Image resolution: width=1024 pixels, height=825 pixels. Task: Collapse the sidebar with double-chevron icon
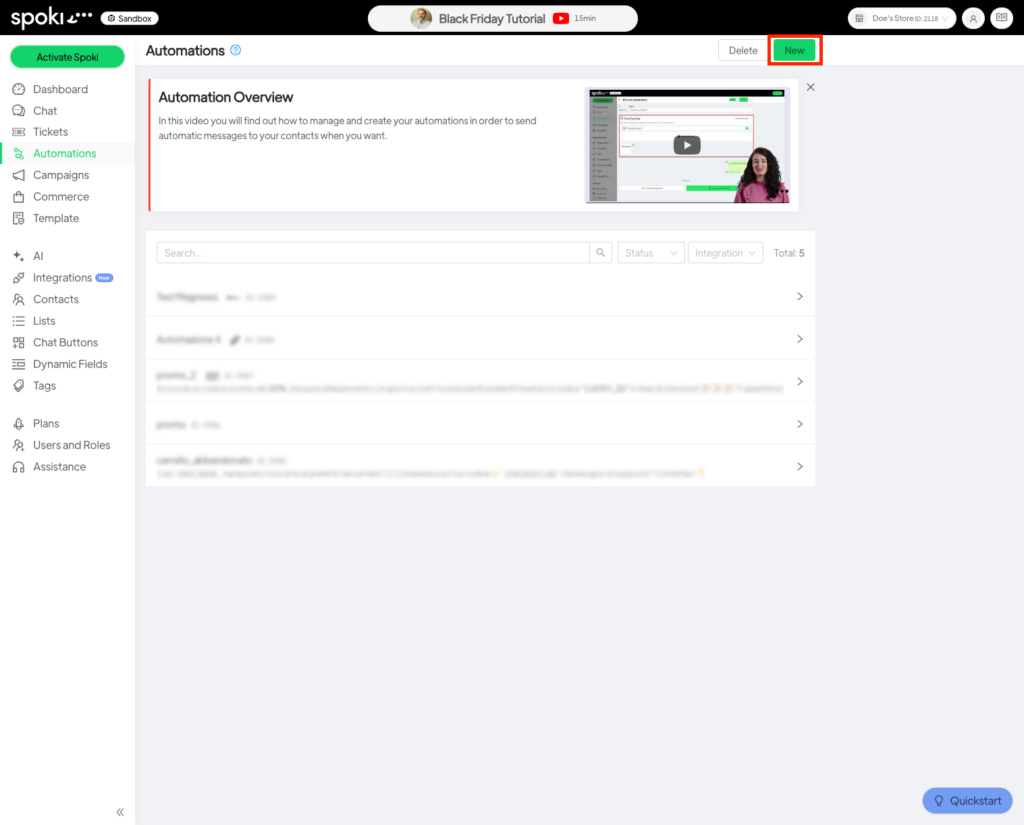tap(120, 812)
